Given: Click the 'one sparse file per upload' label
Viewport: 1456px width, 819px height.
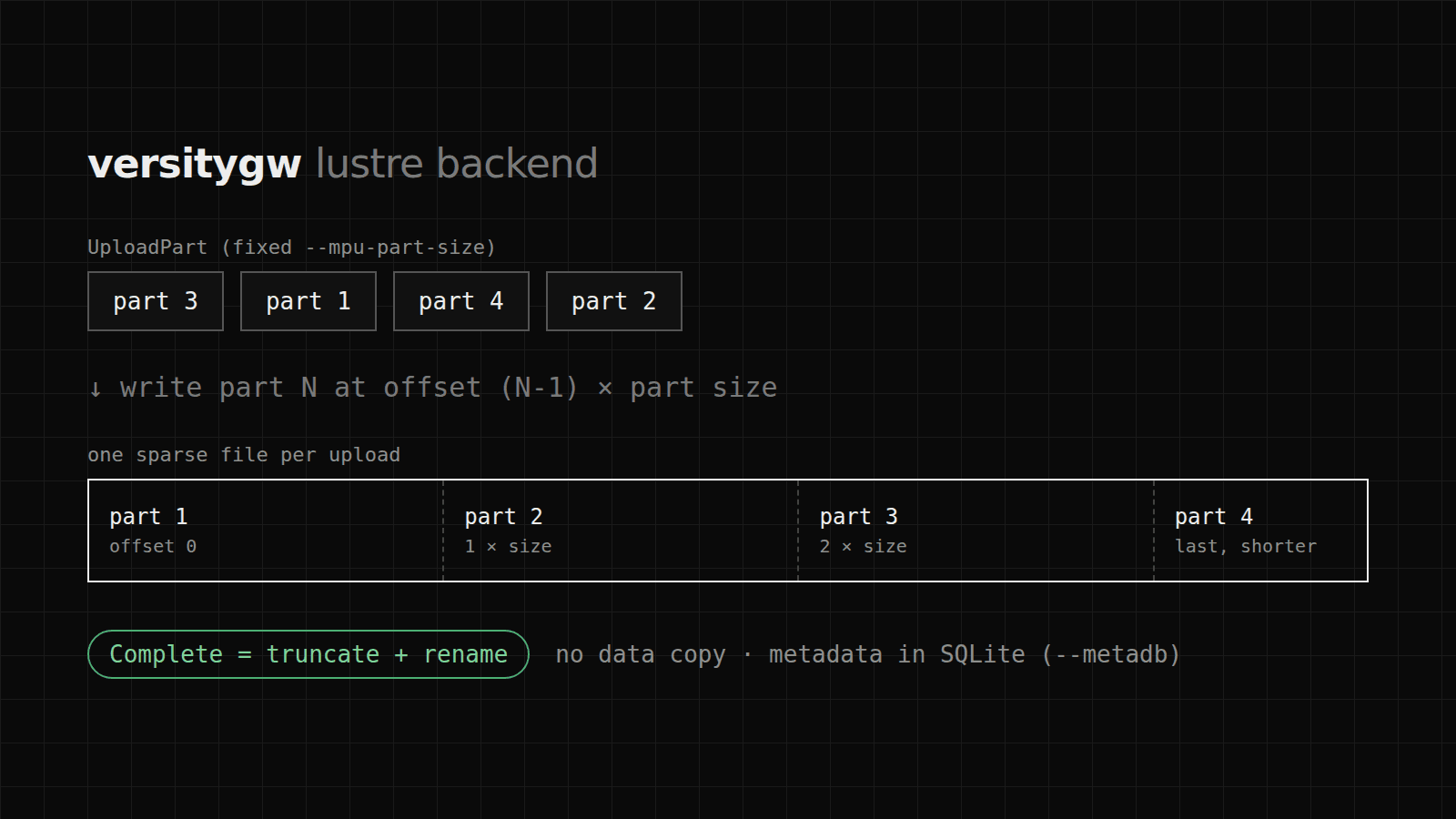Looking at the screenshot, I should pyautogui.click(x=244, y=455).
